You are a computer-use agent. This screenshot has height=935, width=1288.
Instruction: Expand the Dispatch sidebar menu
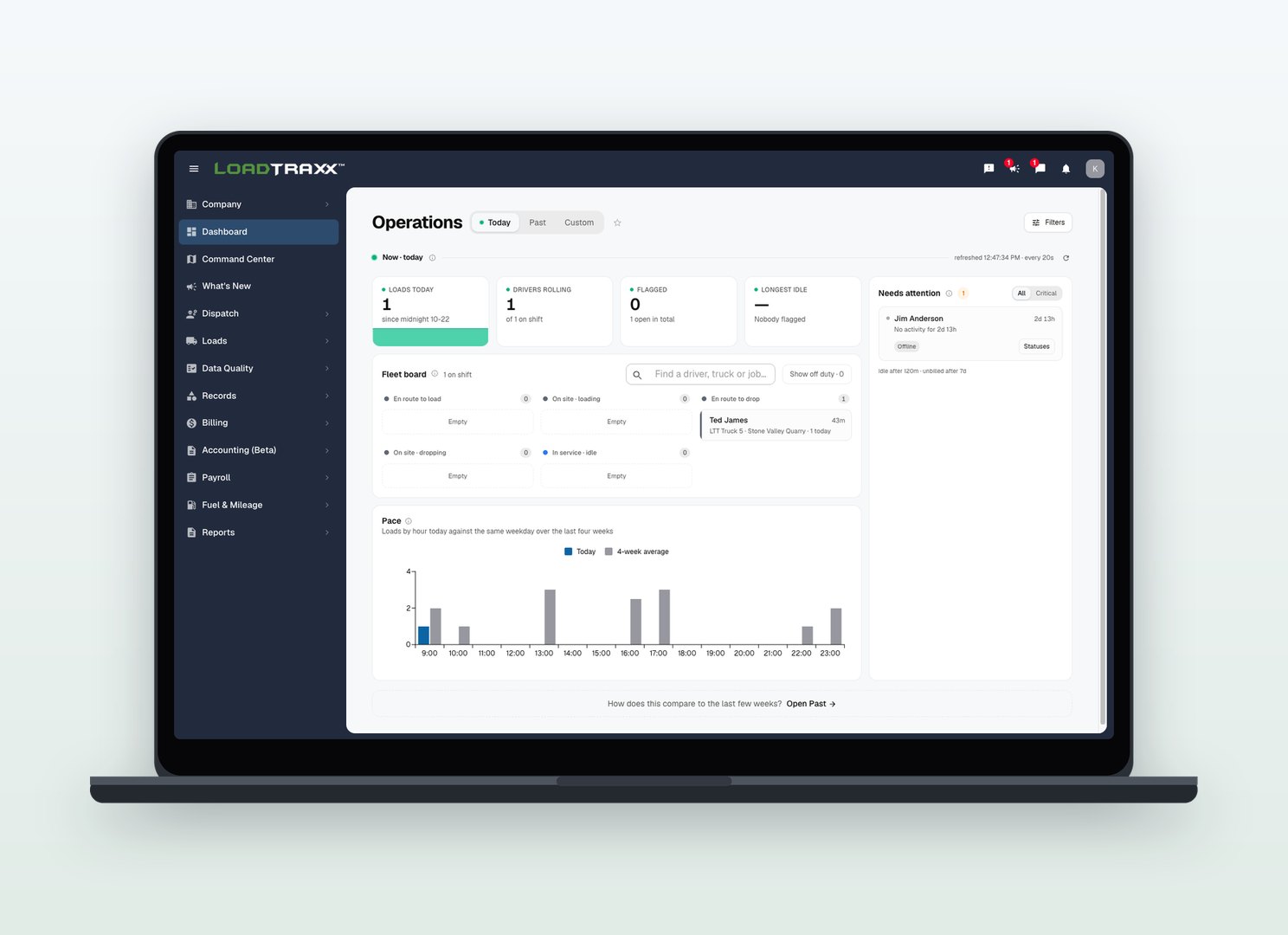pyautogui.click(x=258, y=313)
